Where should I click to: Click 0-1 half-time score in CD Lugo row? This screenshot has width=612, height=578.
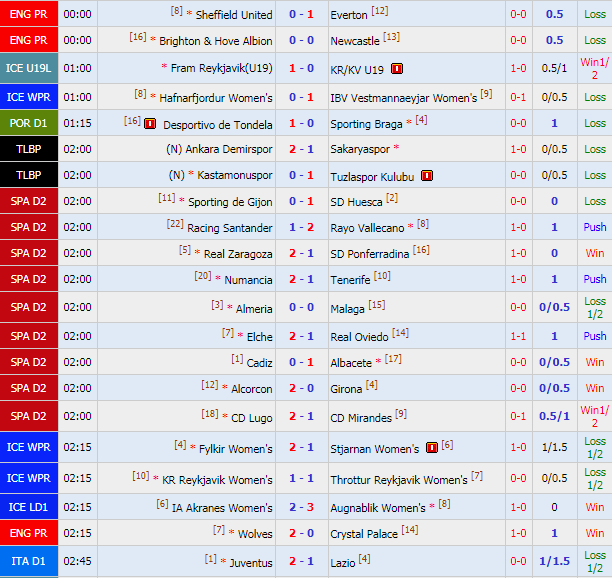tap(518, 416)
